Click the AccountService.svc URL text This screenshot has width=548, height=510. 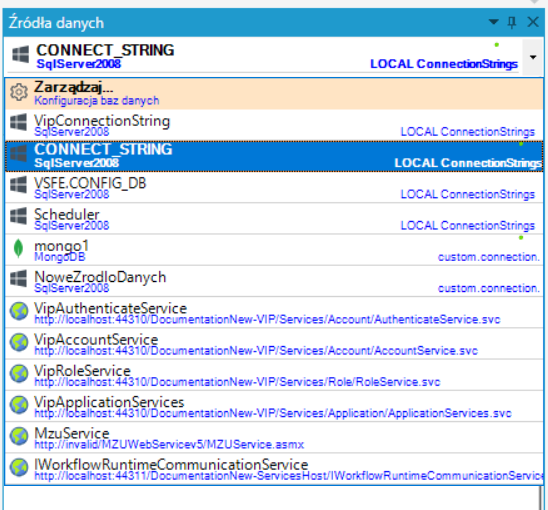coord(256,351)
